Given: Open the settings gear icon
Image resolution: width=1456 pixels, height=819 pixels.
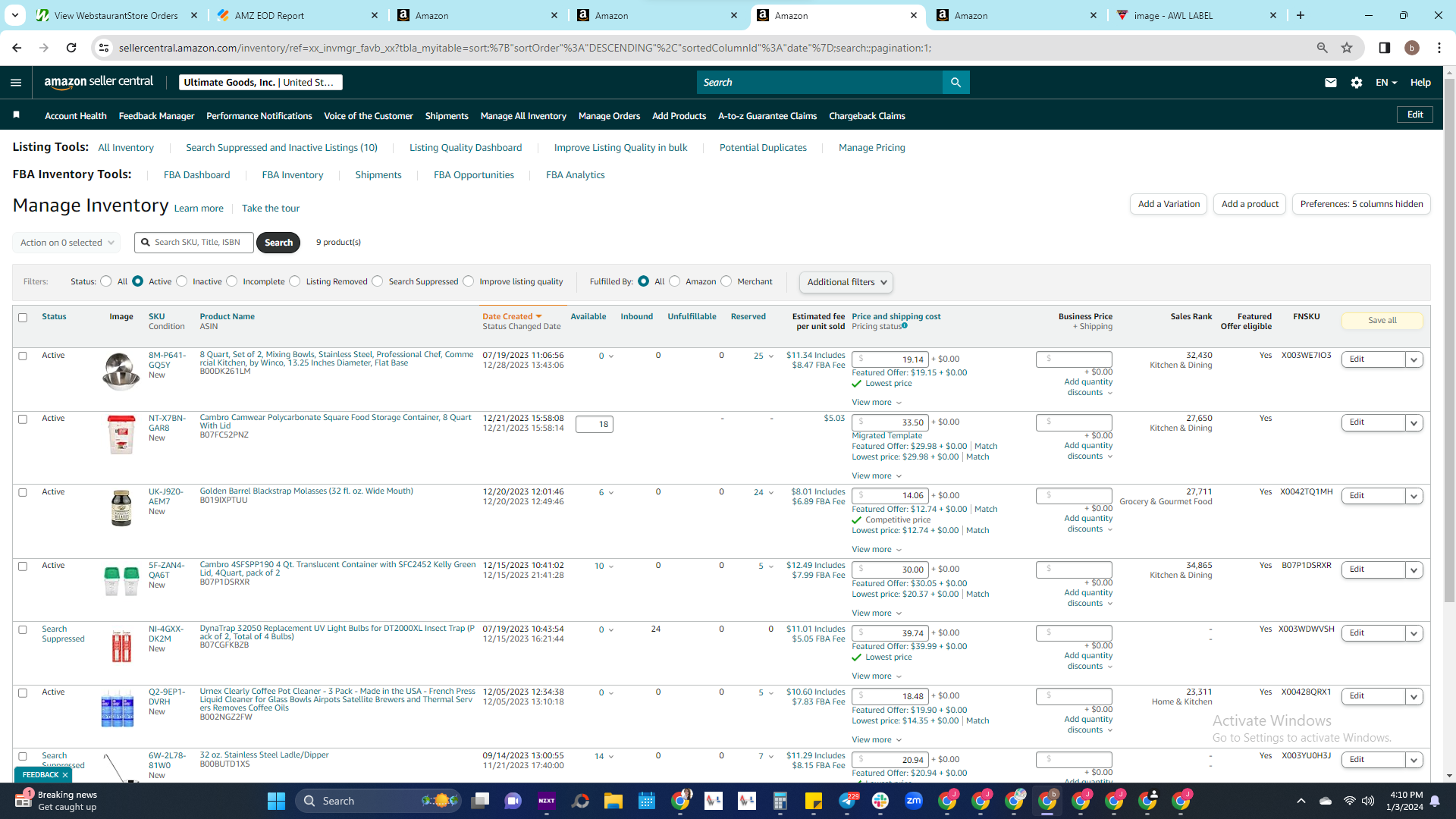Looking at the screenshot, I should tap(1357, 83).
